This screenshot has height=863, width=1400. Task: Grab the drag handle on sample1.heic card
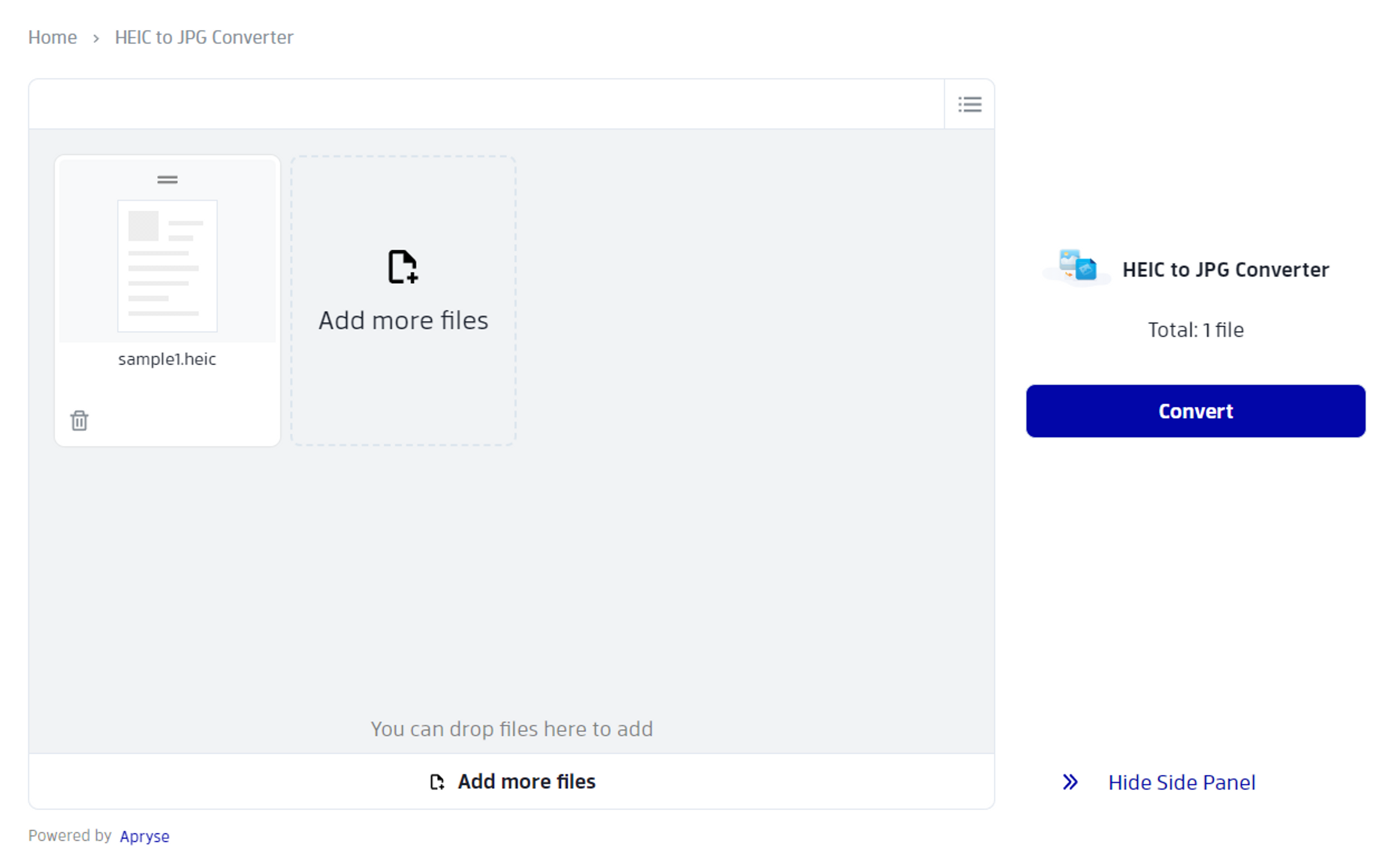click(167, 180)
